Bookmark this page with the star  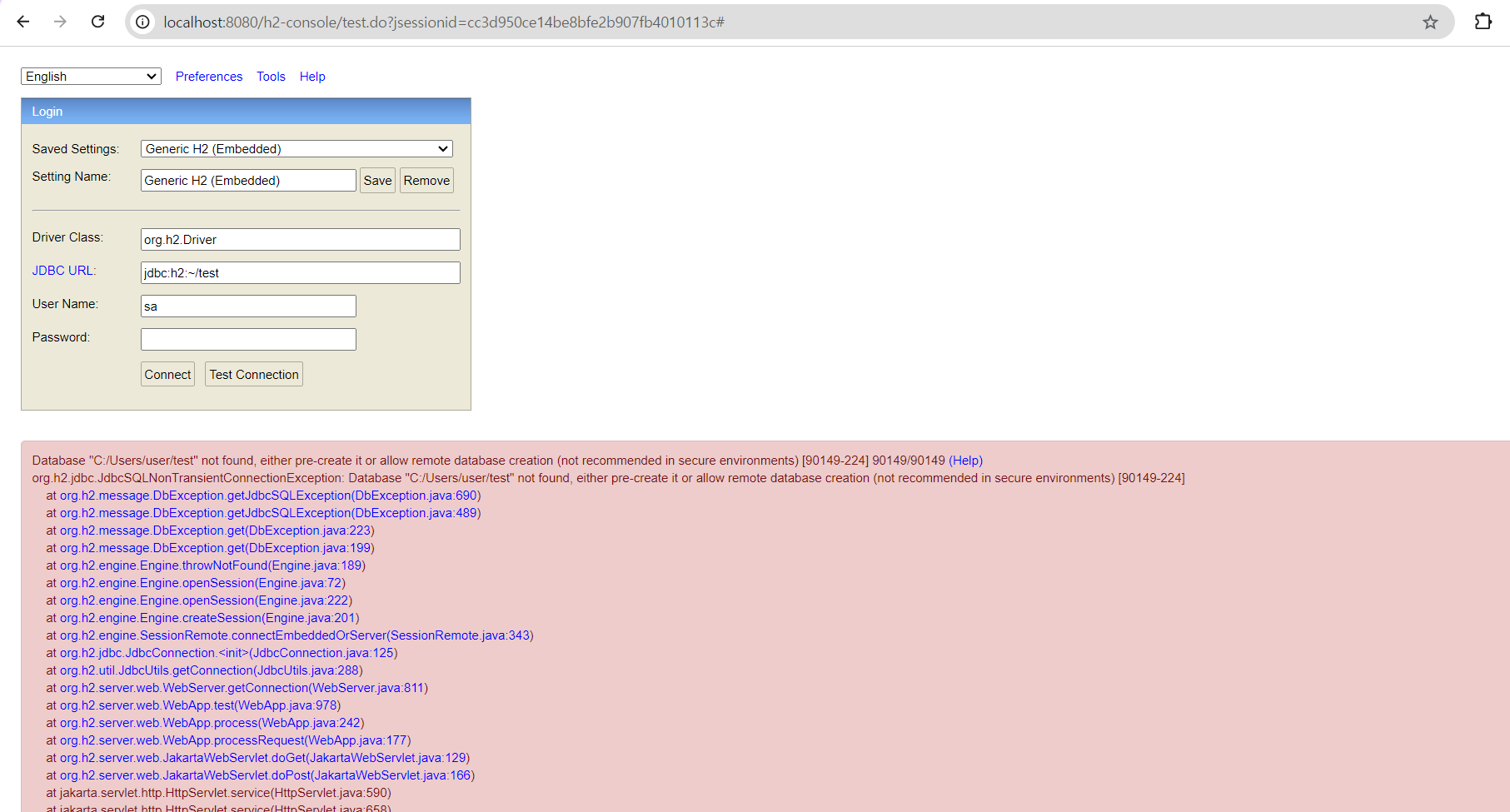tap(1430, 22)
